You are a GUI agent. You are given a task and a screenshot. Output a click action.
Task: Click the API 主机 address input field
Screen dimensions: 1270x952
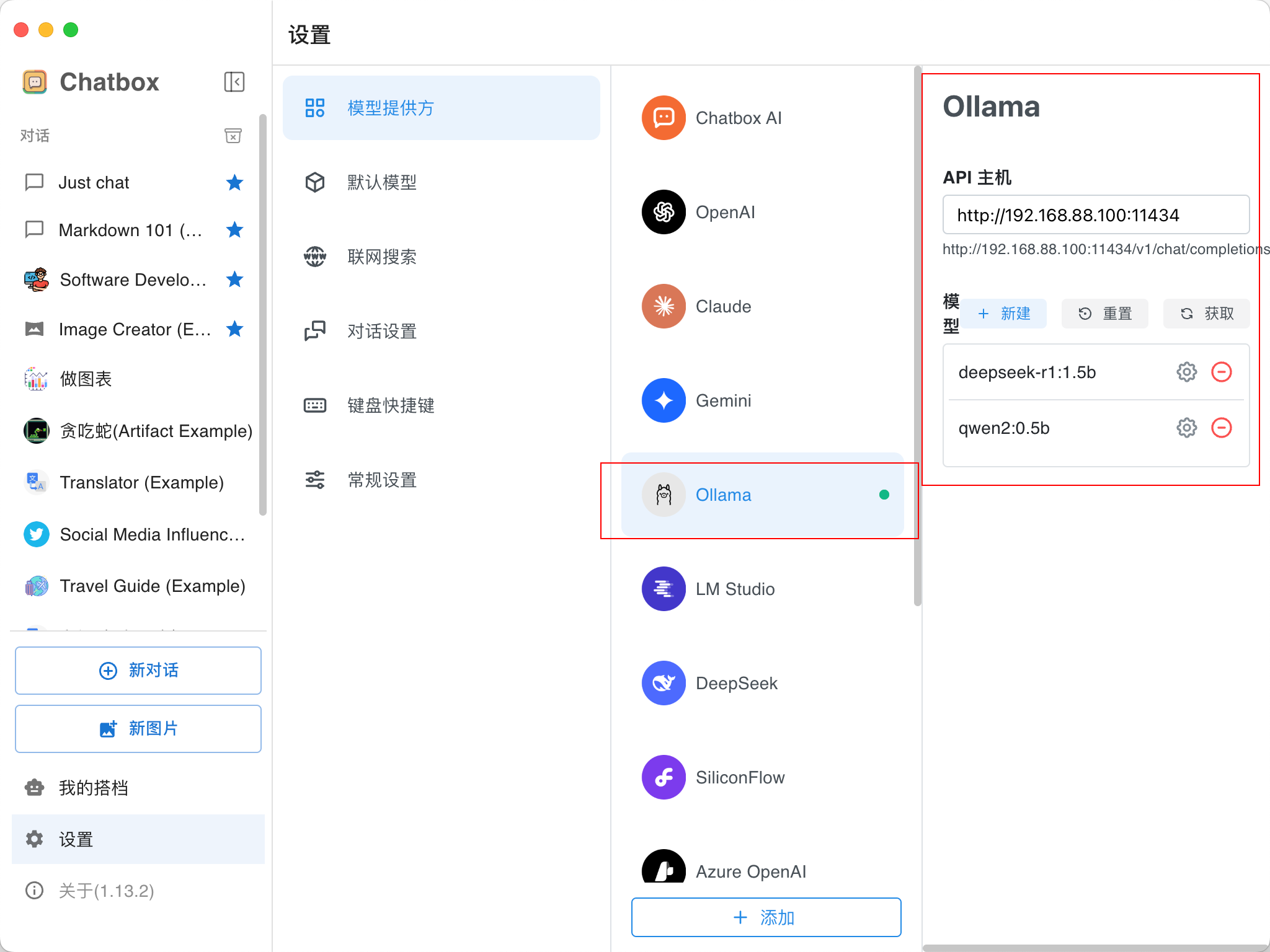coord(1096,215)
